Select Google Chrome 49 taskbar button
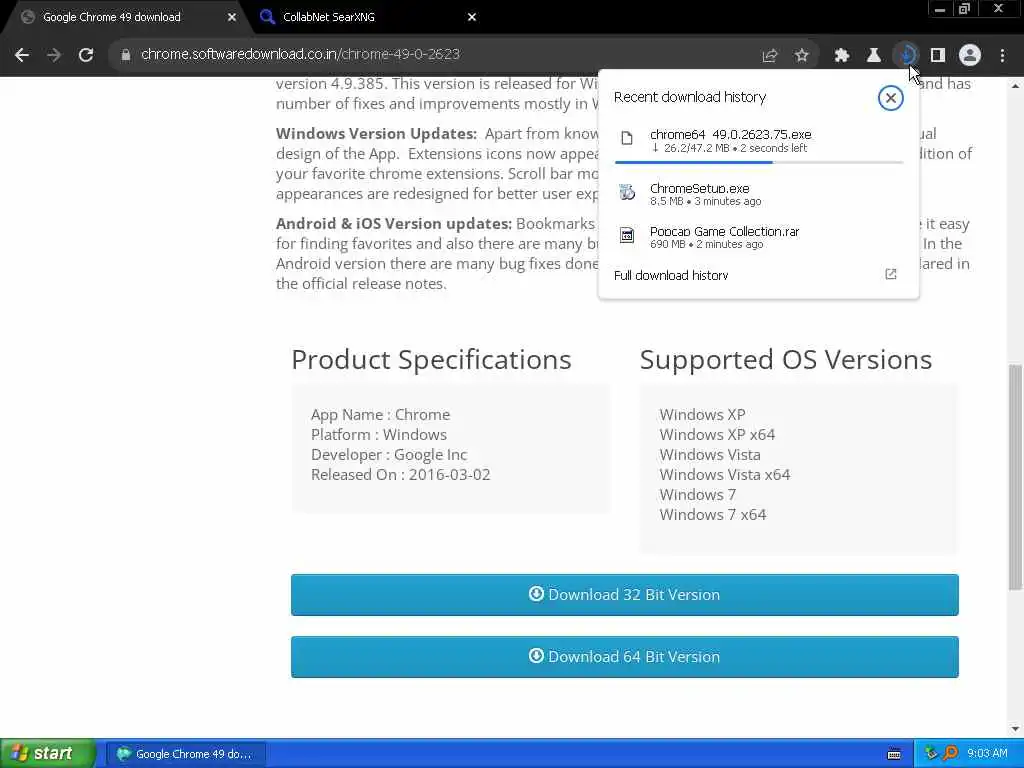Image resolution: width=1024 pixels, height=768 pixels. coord(185,754)
